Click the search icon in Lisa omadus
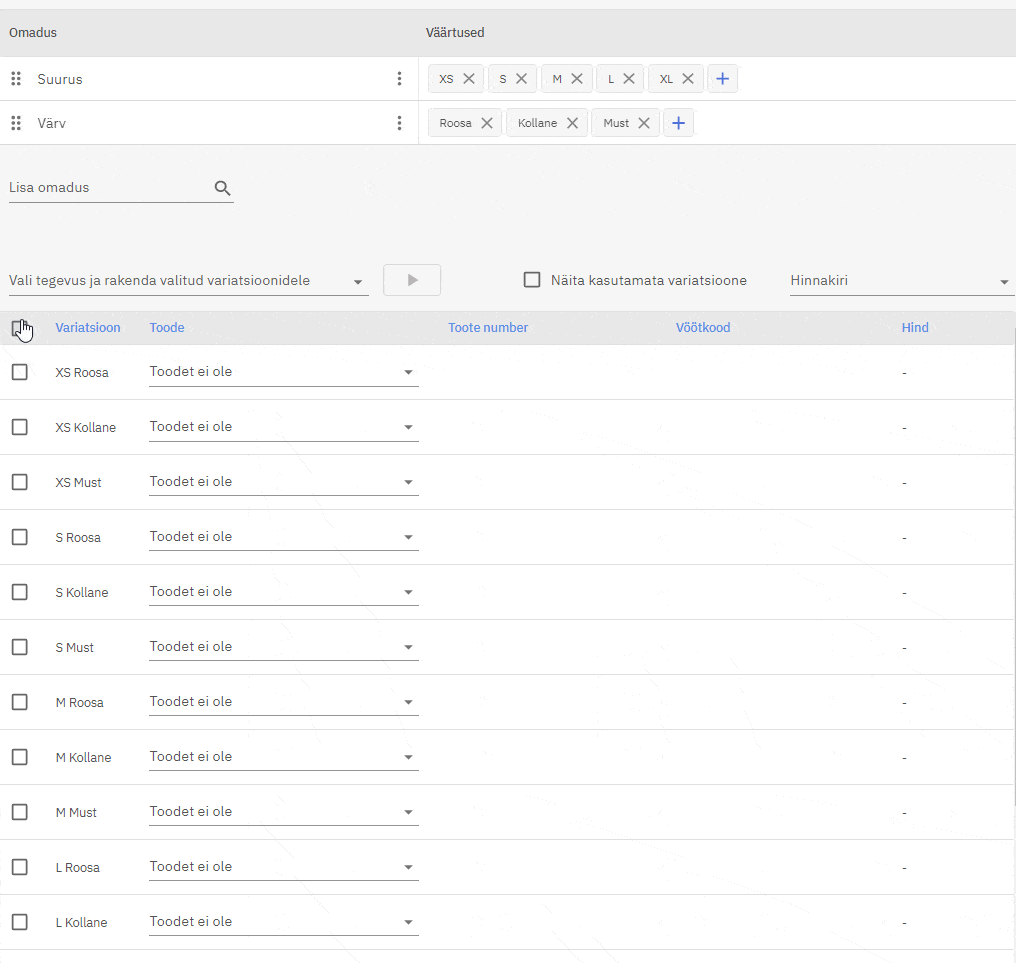Viewport: 1016px width, 963px height. tap(223, 188)
